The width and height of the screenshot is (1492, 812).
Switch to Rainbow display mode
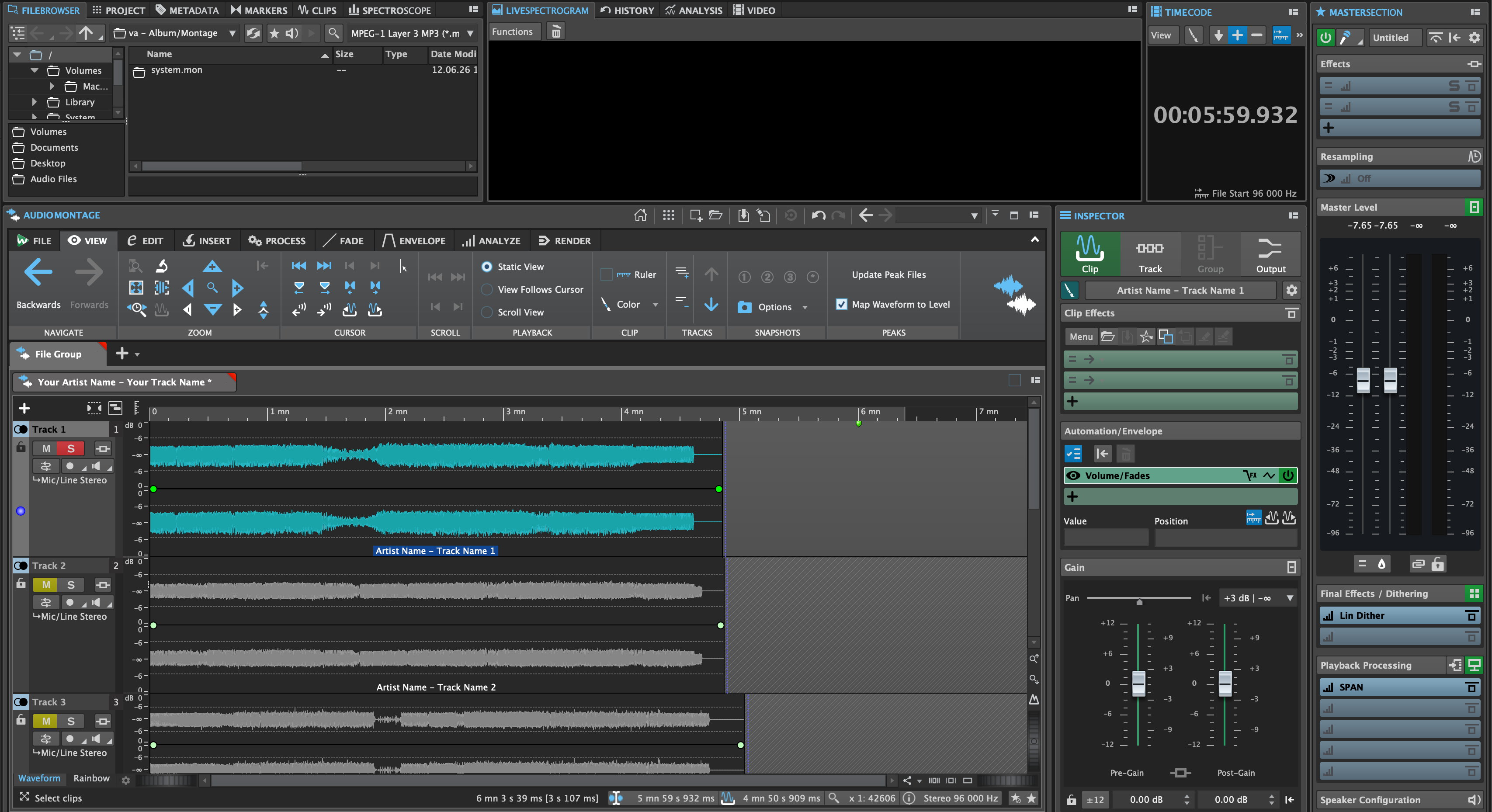coord(91,778)
